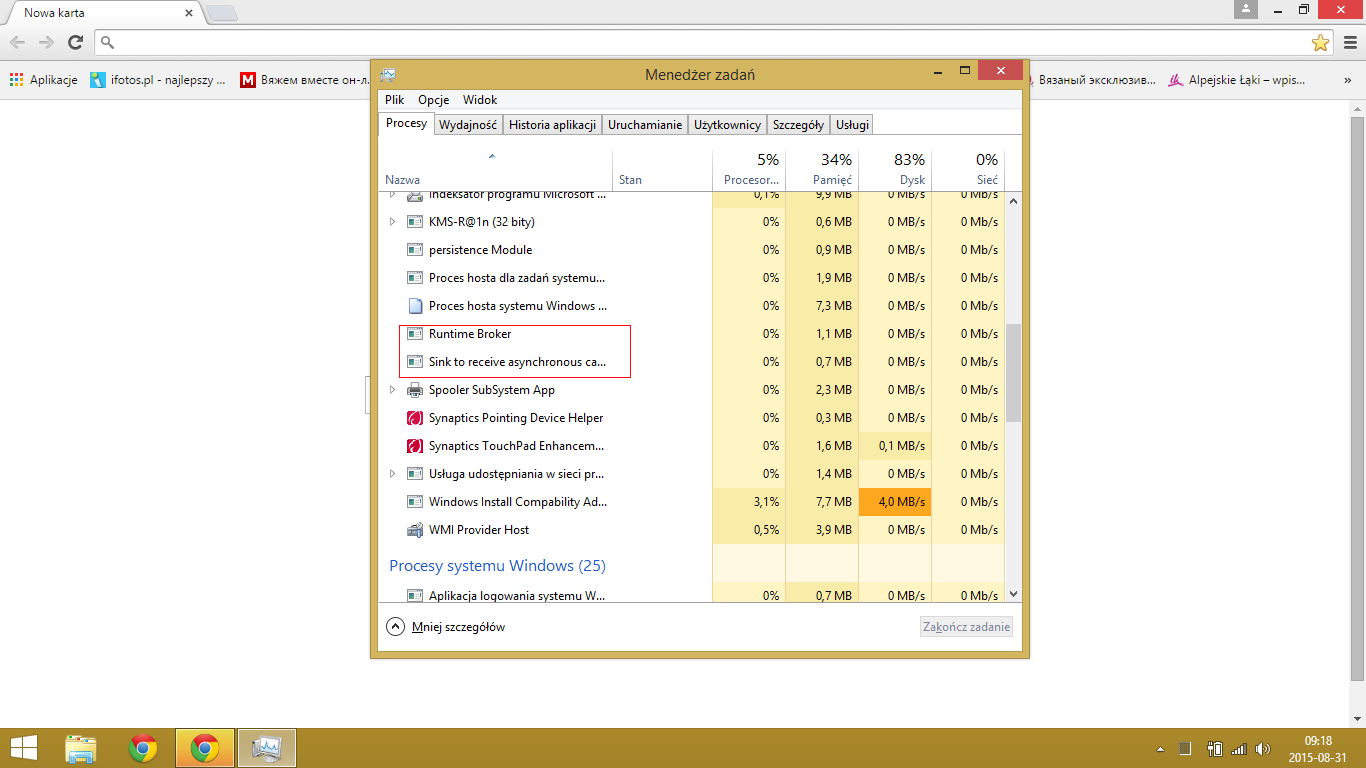Image resolution: width=1366 pixels, height=768 pixels.
Task: Sort by the Dysk column header
Action: tap(895, 170)
